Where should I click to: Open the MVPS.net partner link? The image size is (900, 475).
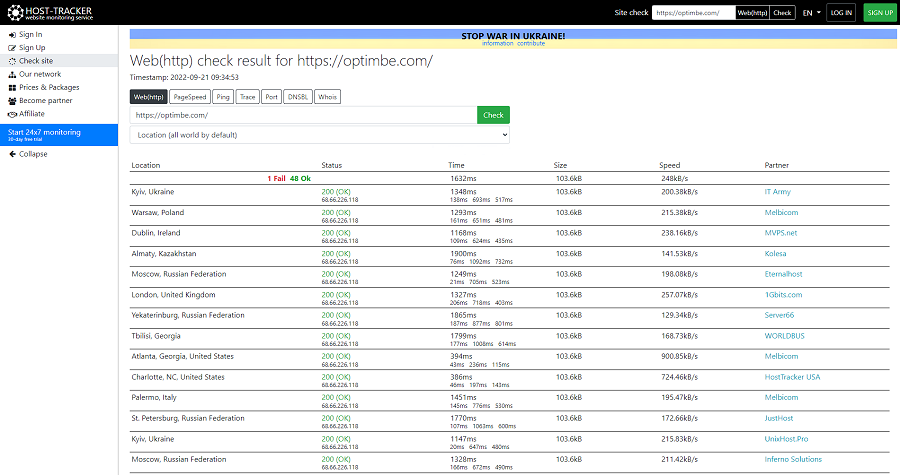click(x=781, y=233)
